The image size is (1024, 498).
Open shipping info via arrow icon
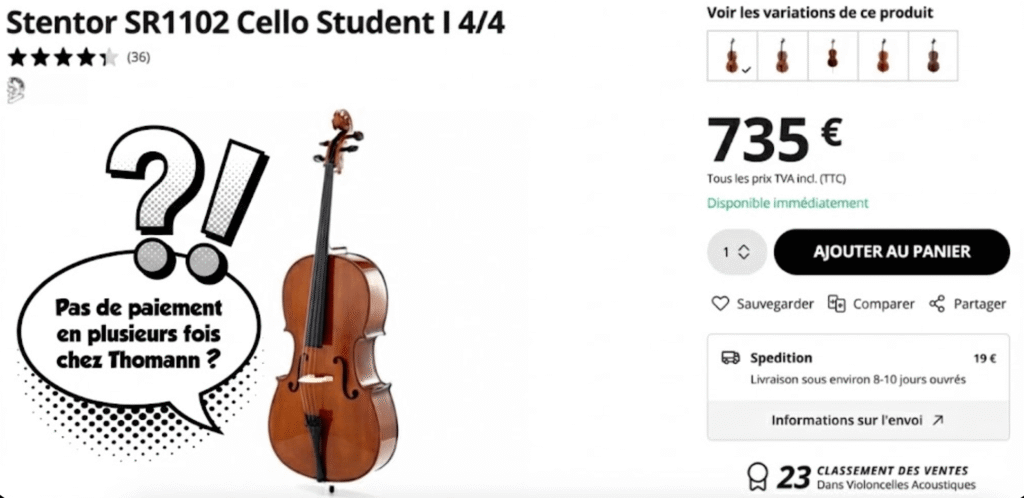pyautogui.click(x=937, y=420)
